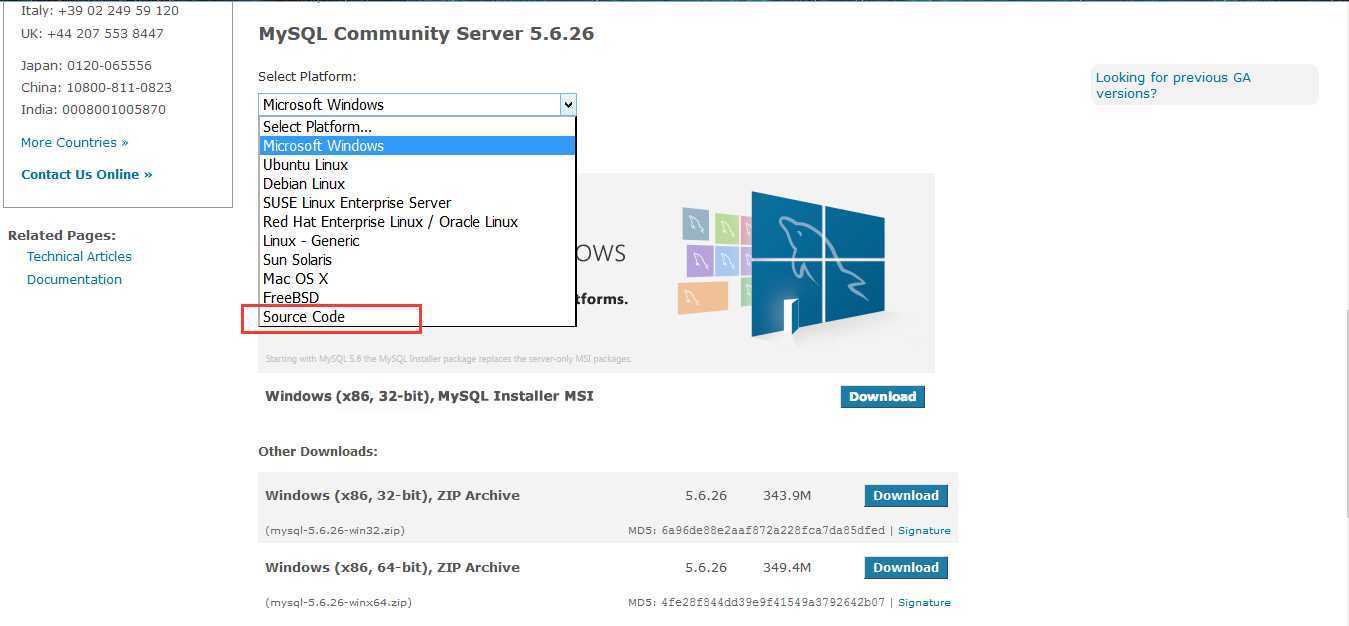Open Signature link for win32 zip
The height and width of the screenshot is (626, 1349).
924,531
